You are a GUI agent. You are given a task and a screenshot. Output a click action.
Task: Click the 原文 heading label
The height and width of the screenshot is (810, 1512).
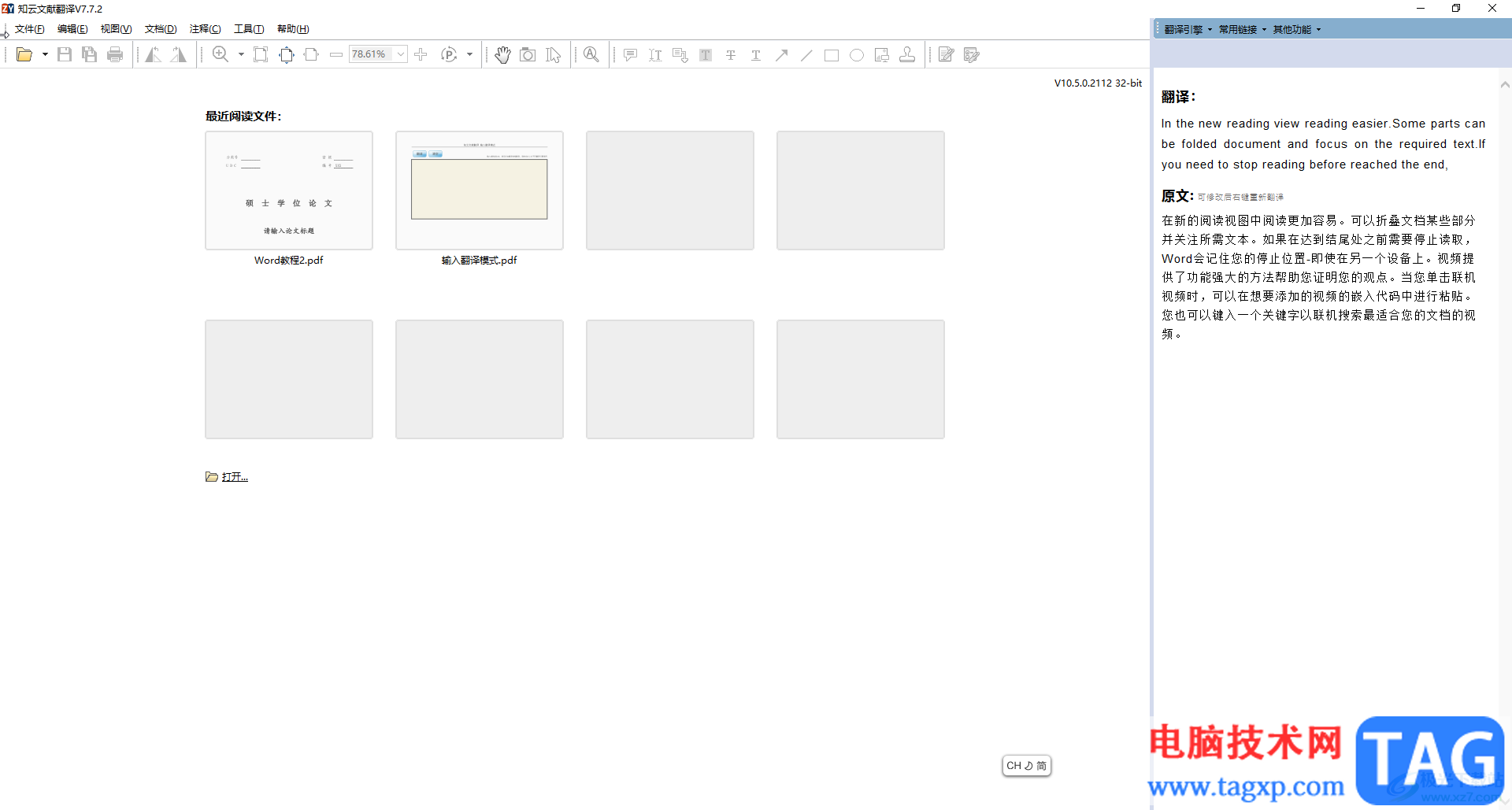[1177, 196]
